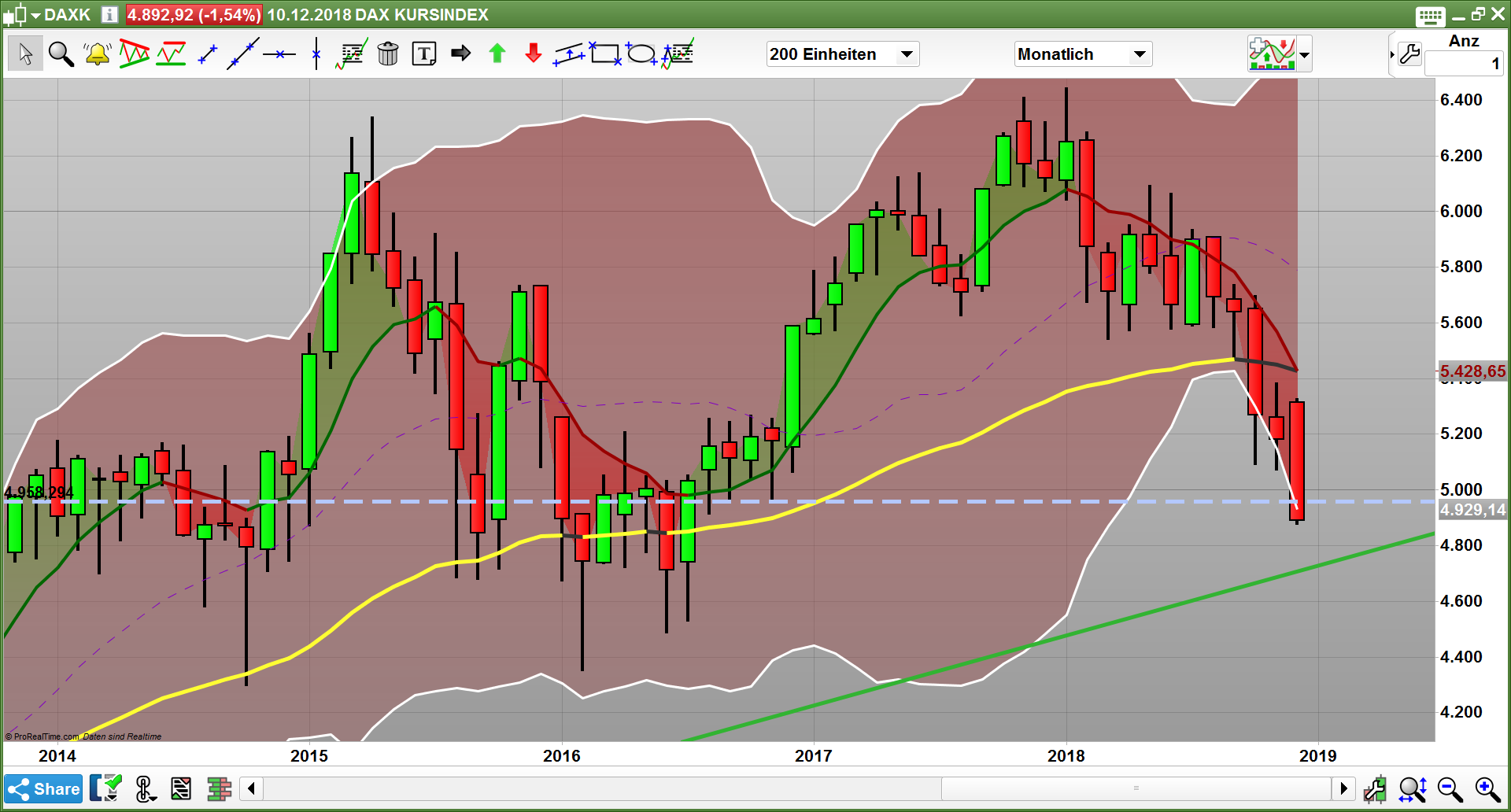Click the Share button
The width and height of the screenshot is (1511, 812).
[x=43, y=789]
